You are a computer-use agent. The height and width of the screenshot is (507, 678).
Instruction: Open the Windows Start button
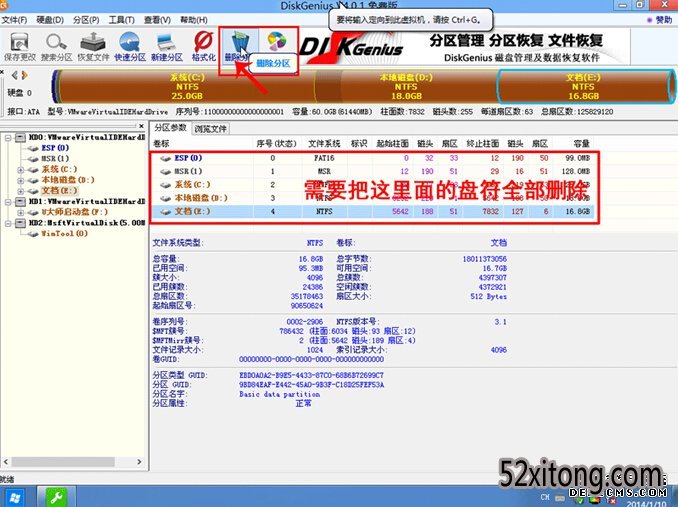tap(15, 497)
